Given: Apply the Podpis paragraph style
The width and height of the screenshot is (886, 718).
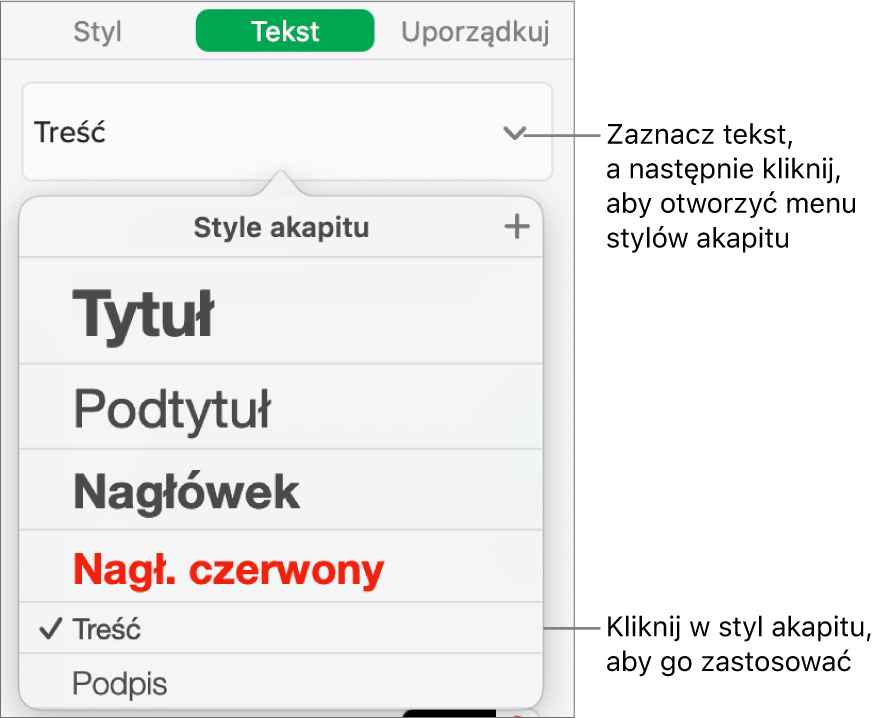Looking at the screenshot, I should pyautogui.click(x=281, y=681).
